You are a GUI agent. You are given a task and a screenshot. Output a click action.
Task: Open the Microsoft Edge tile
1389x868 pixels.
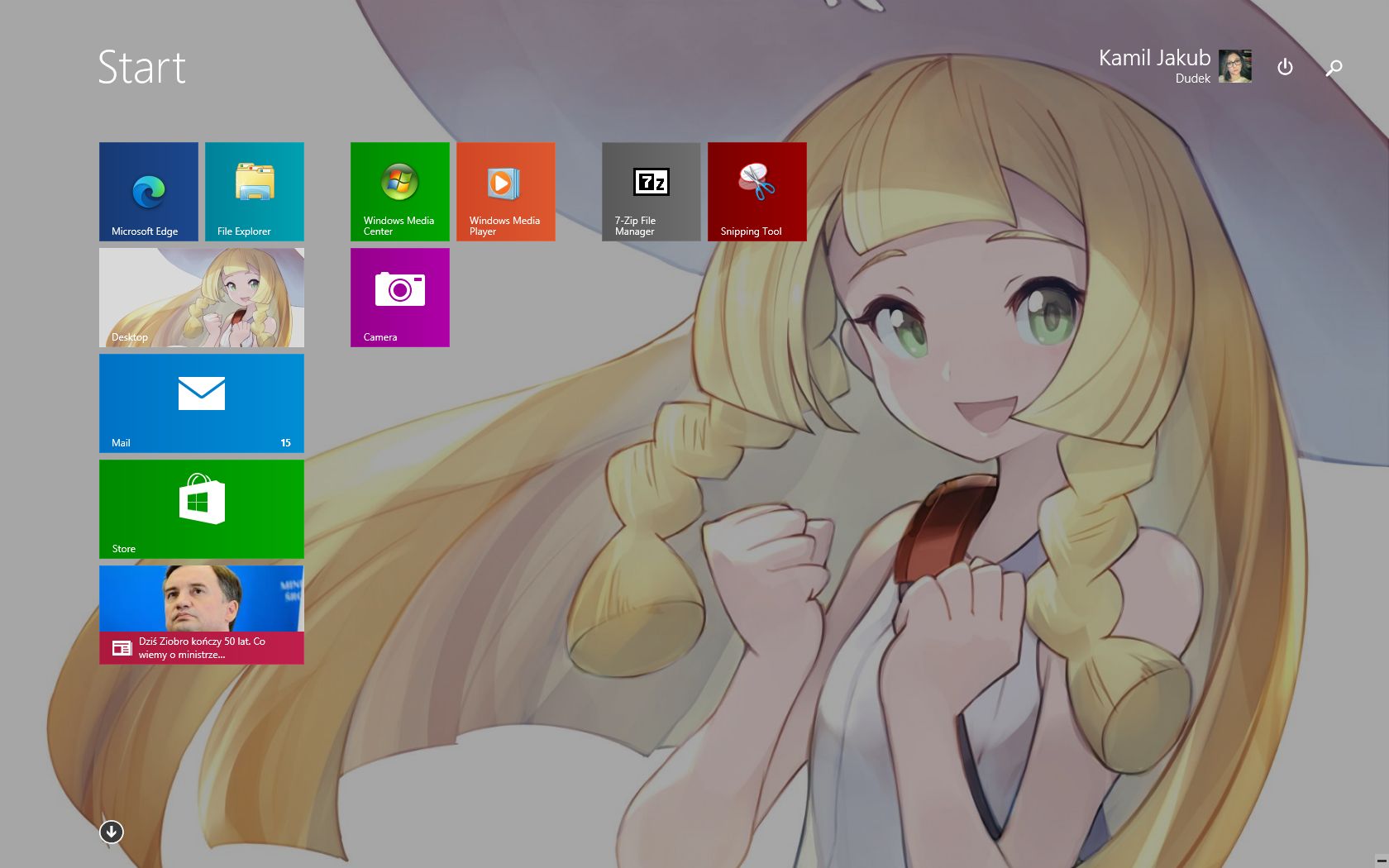click(149, 192)
